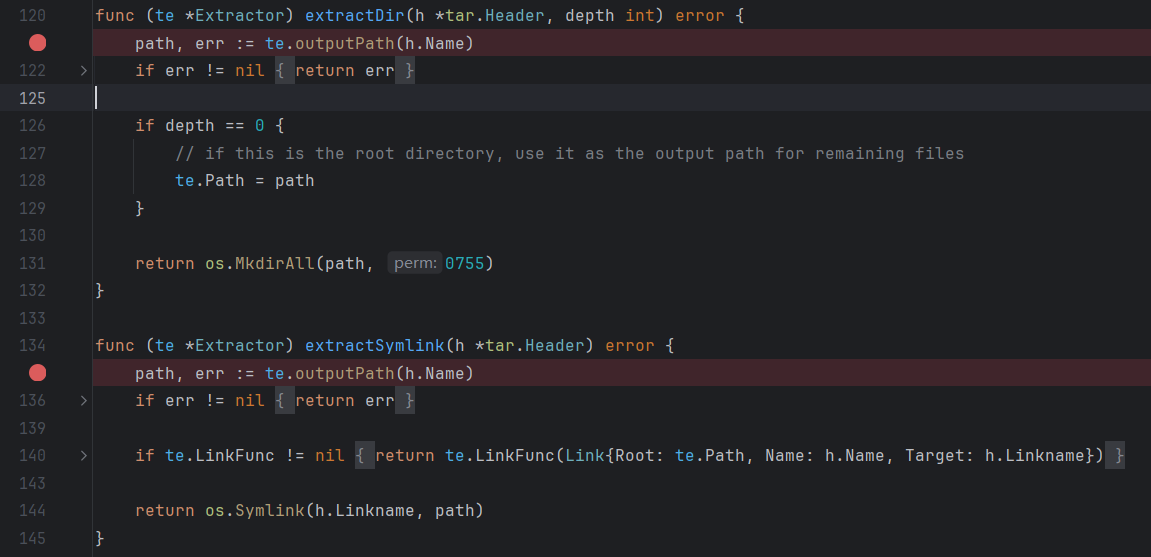Viewport: 1151px width, 557px height.
Task: Expand folded code chevron at line 136
Action: click(83, 401)
